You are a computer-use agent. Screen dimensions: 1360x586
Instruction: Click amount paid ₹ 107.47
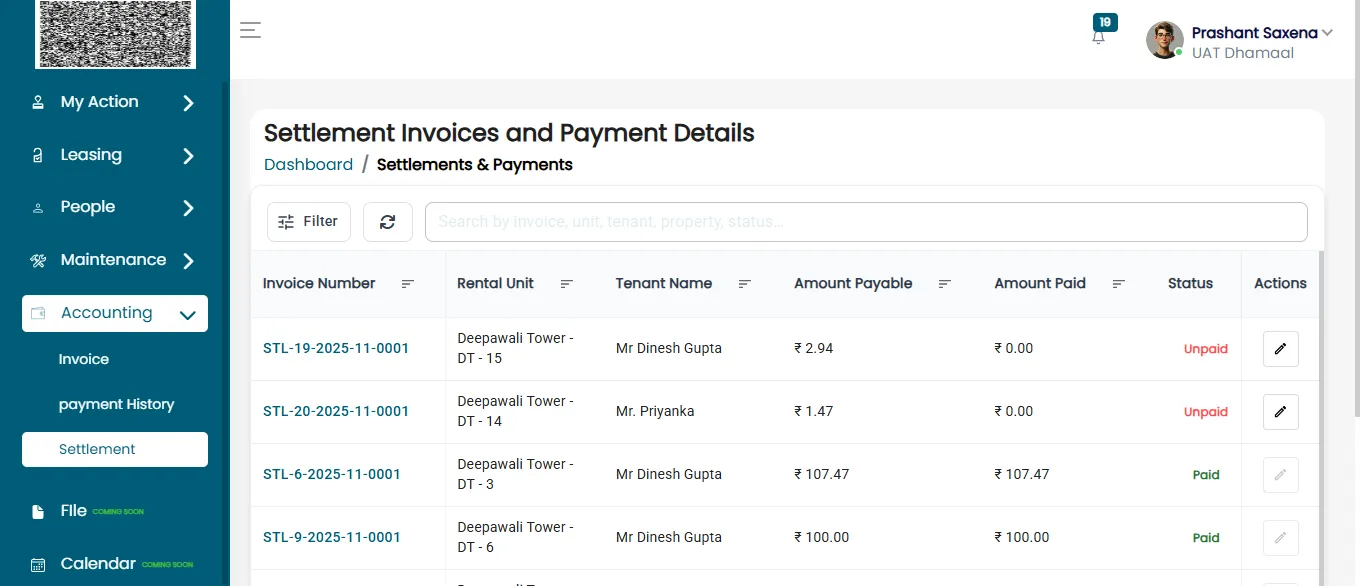point(1022,475)
